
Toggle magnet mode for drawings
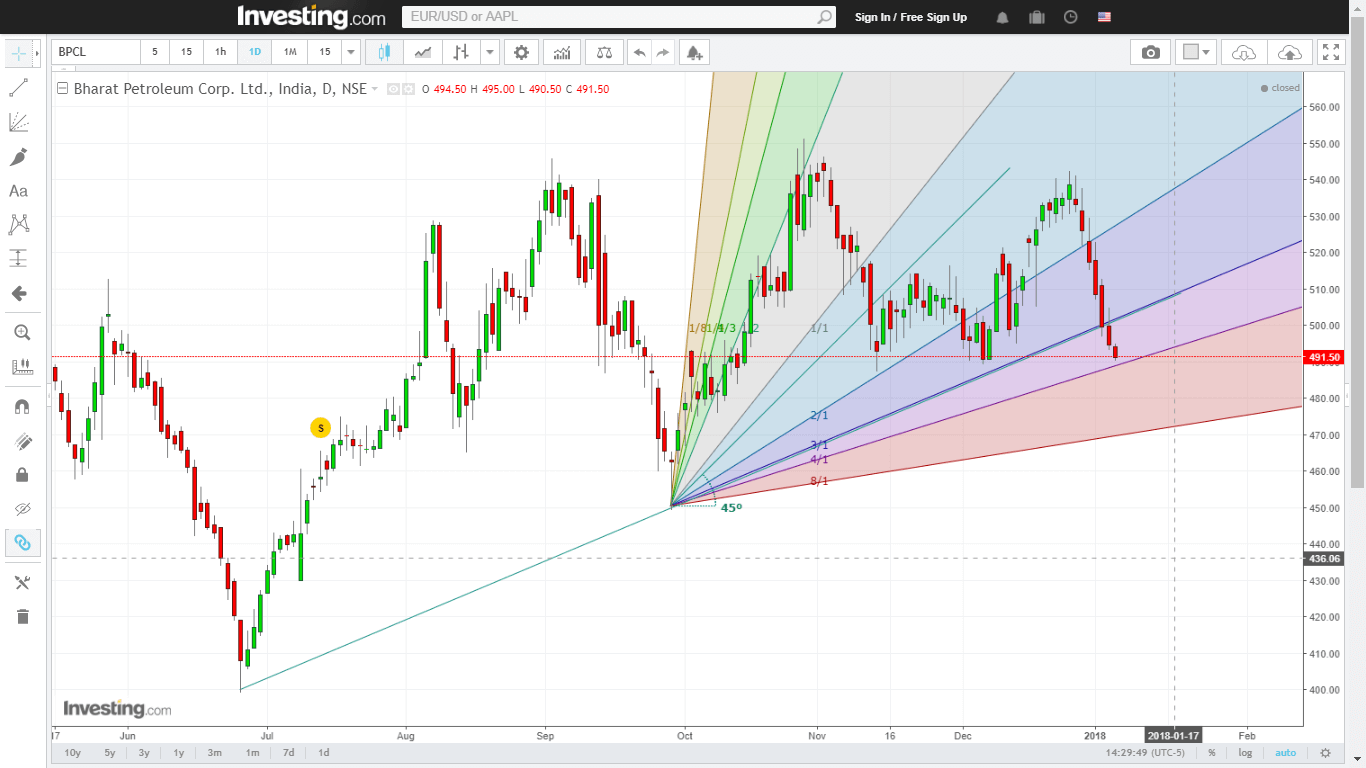(22, 407)
